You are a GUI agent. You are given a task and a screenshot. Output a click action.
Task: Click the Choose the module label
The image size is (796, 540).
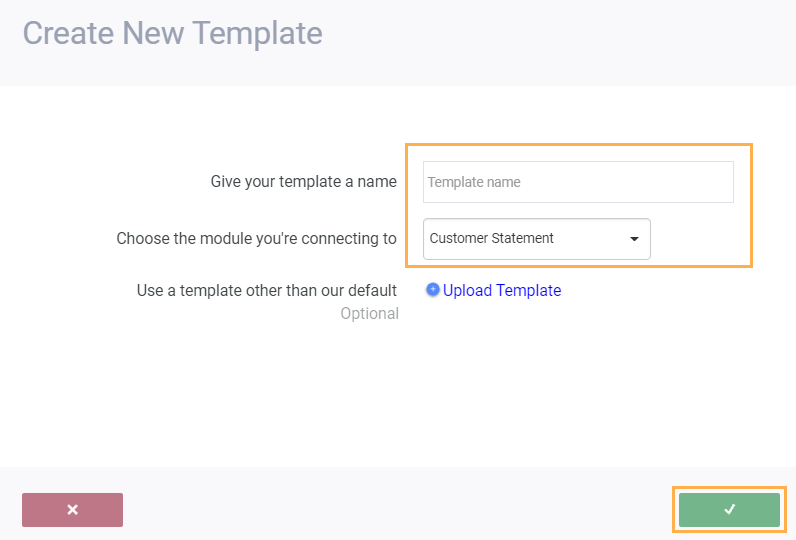tap(256, 239)
